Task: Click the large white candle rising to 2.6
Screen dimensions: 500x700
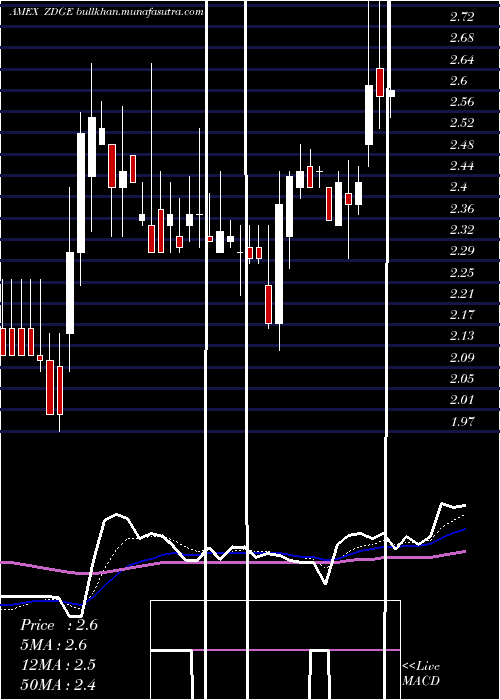Action: click(369, 115)
